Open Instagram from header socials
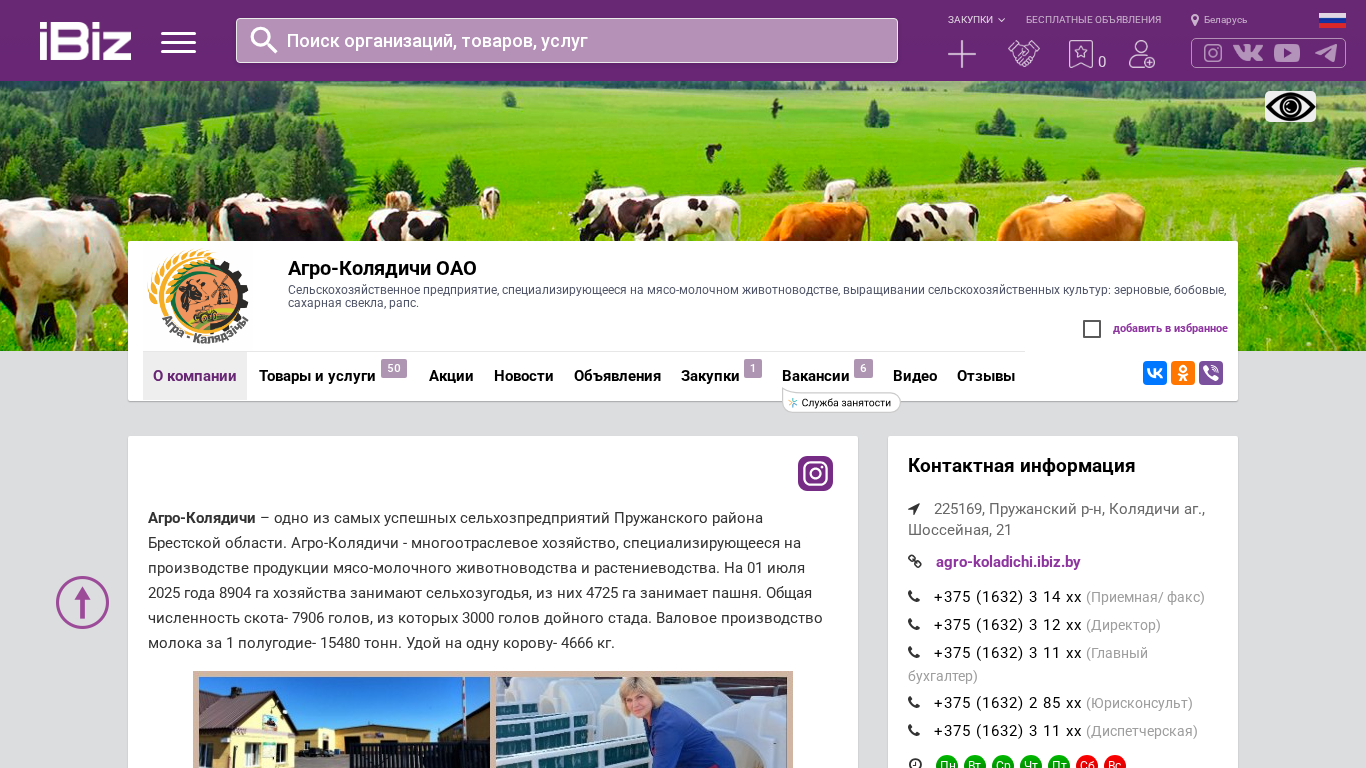Screen dimensions: 1366x768 pyautogui.click(x=1213, y=53)
